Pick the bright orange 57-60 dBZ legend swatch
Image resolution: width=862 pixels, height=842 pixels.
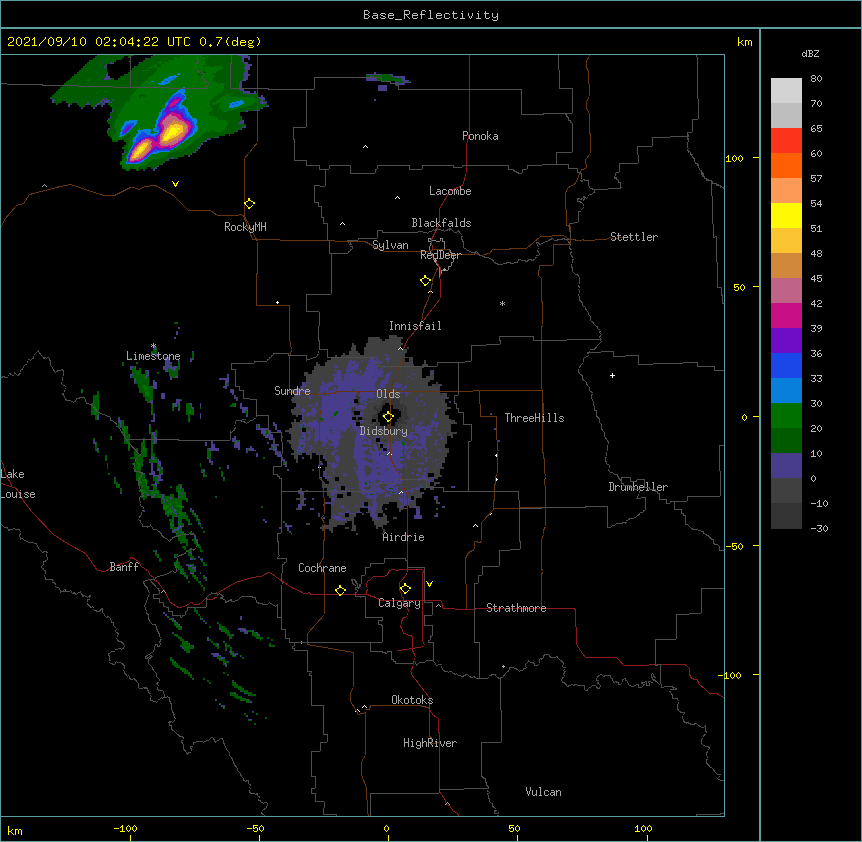tap(786, 165)
